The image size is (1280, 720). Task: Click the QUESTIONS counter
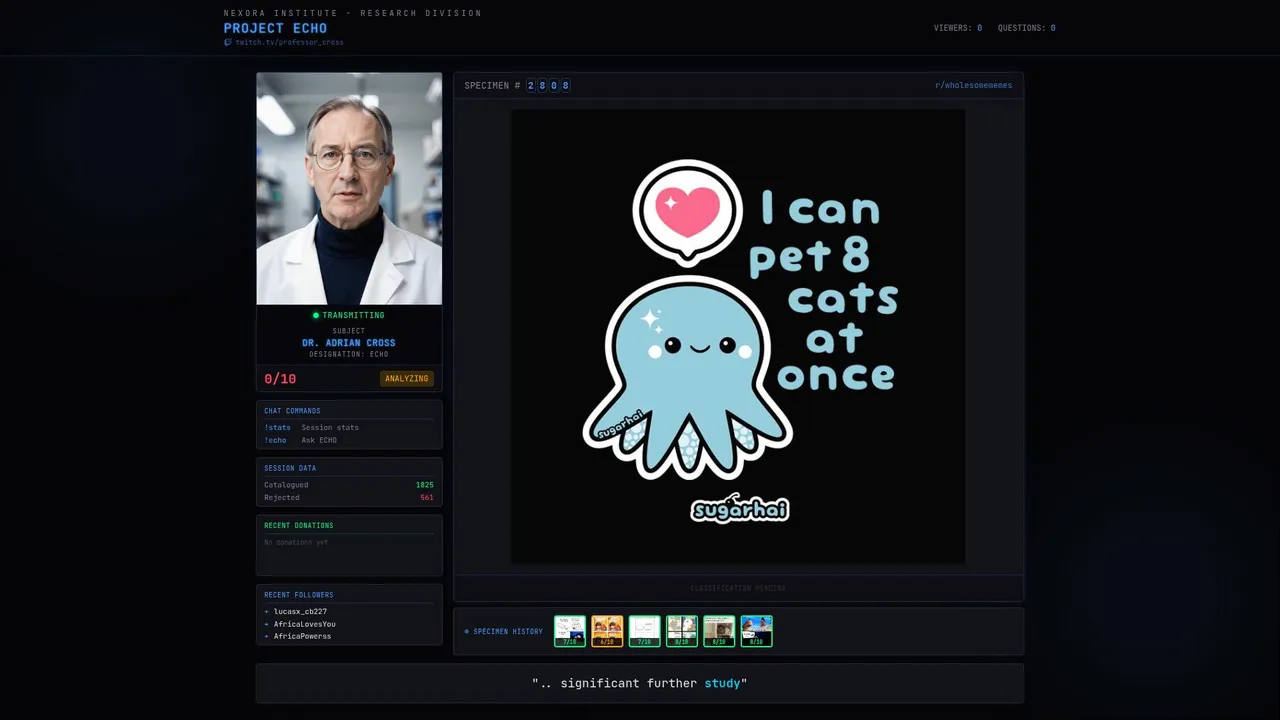1026,28
